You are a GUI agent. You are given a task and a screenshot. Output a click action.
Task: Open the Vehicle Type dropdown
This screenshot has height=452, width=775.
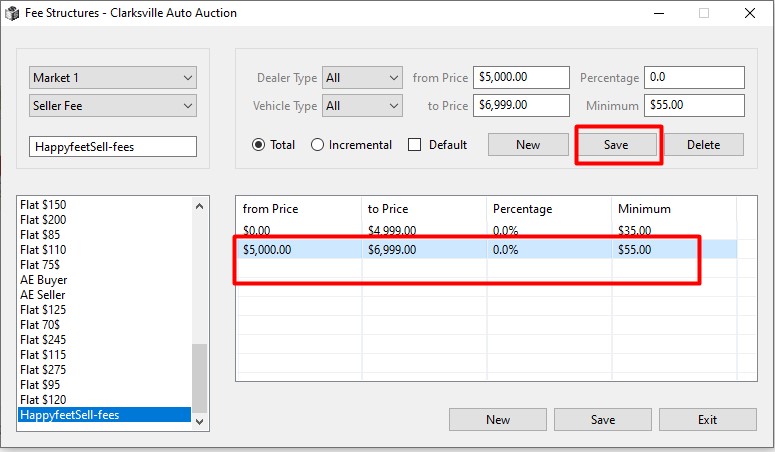click(x=362, y=106)
